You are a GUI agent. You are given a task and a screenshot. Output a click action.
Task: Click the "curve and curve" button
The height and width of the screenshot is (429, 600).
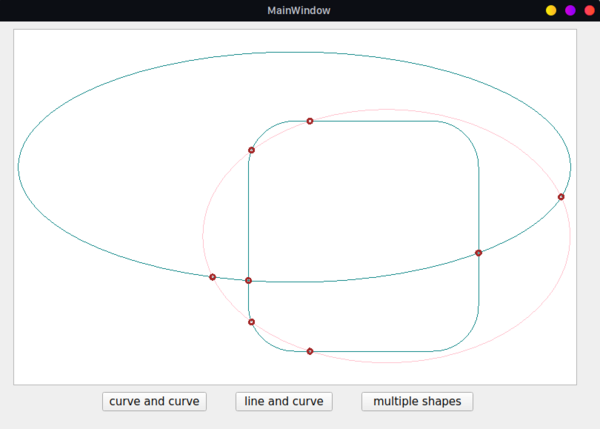point(154,401)
